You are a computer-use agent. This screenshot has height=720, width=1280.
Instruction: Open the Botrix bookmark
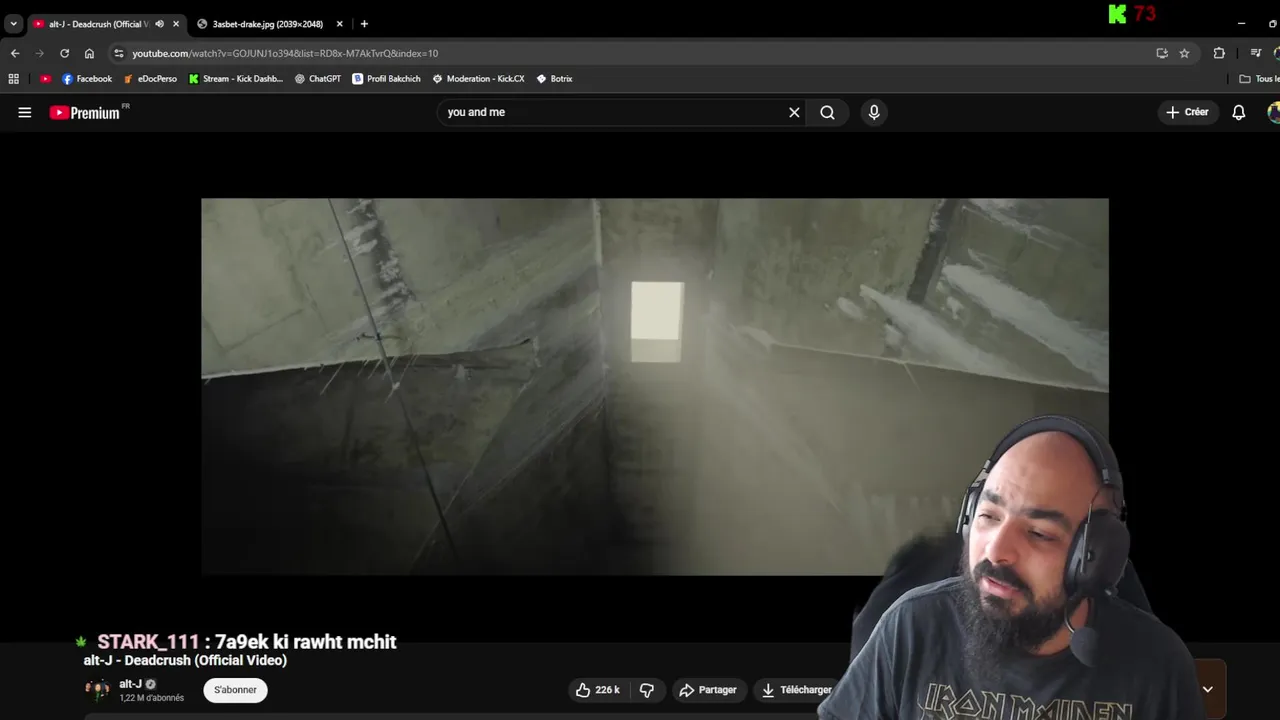pos(554,79)
